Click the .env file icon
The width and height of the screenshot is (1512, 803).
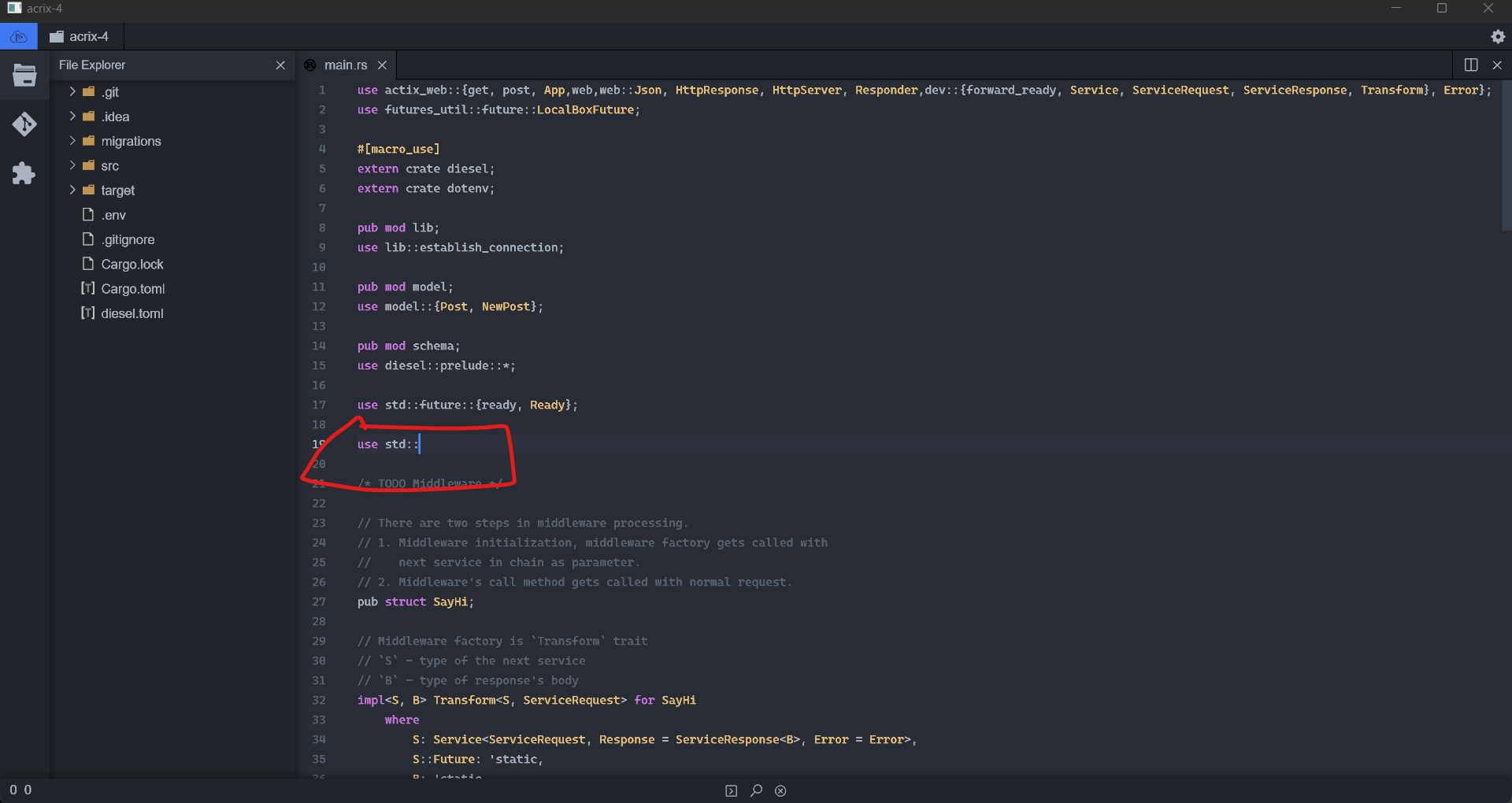pos(88,214)
